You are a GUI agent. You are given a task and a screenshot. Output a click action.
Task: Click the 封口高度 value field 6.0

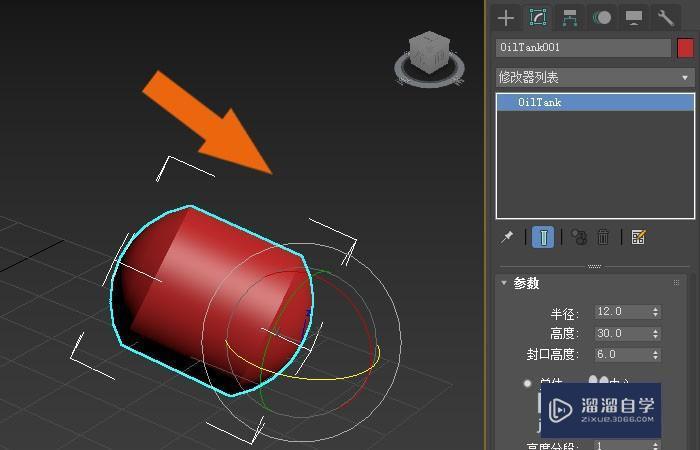[623, 354]
